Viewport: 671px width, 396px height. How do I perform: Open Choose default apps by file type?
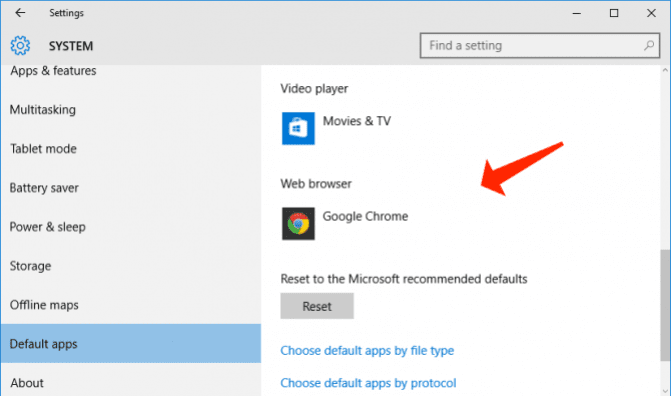tap(367, 351)
